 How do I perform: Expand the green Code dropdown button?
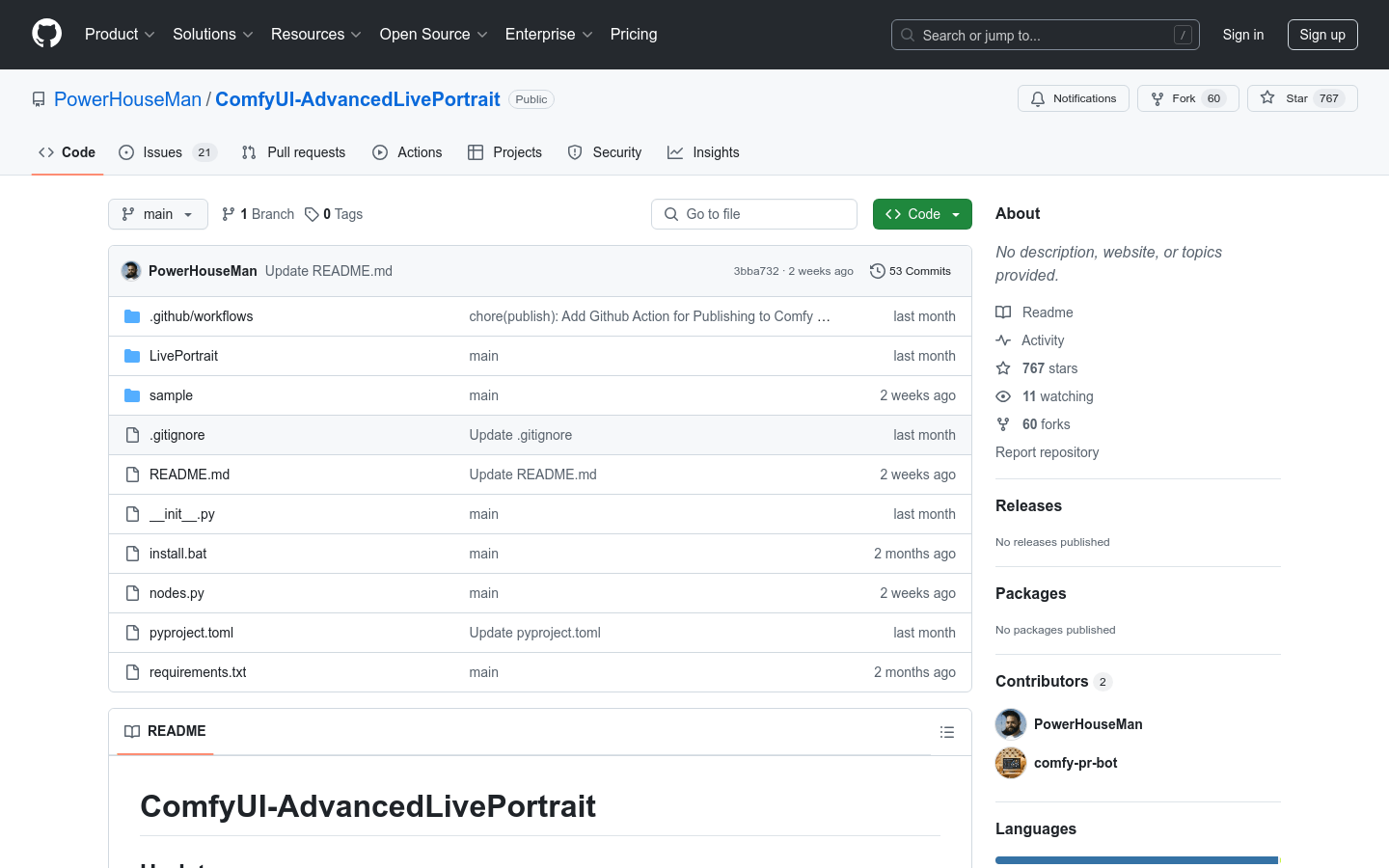click(x=922, y=214)
